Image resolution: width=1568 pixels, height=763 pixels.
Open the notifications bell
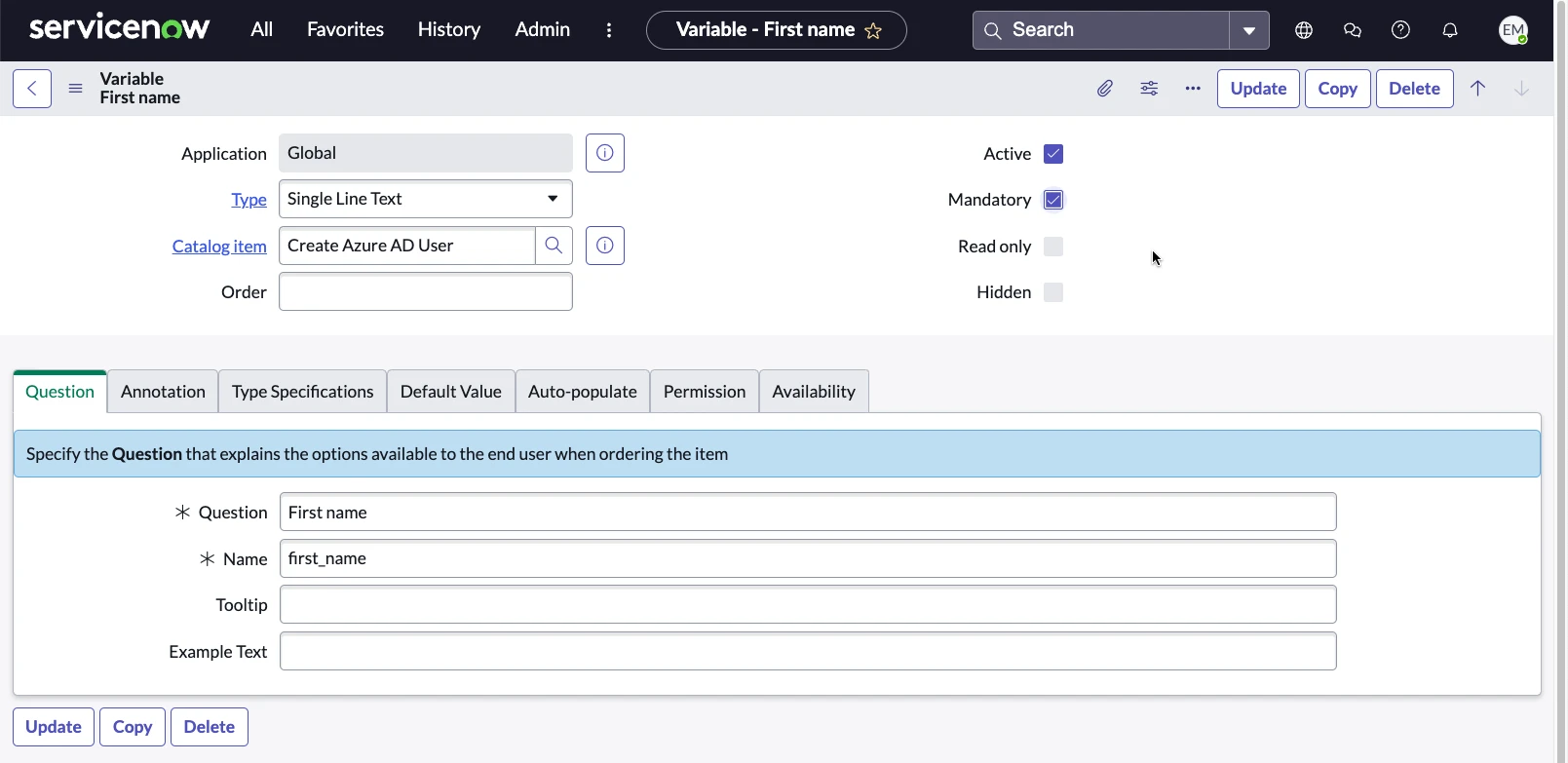click(1450, 30)
